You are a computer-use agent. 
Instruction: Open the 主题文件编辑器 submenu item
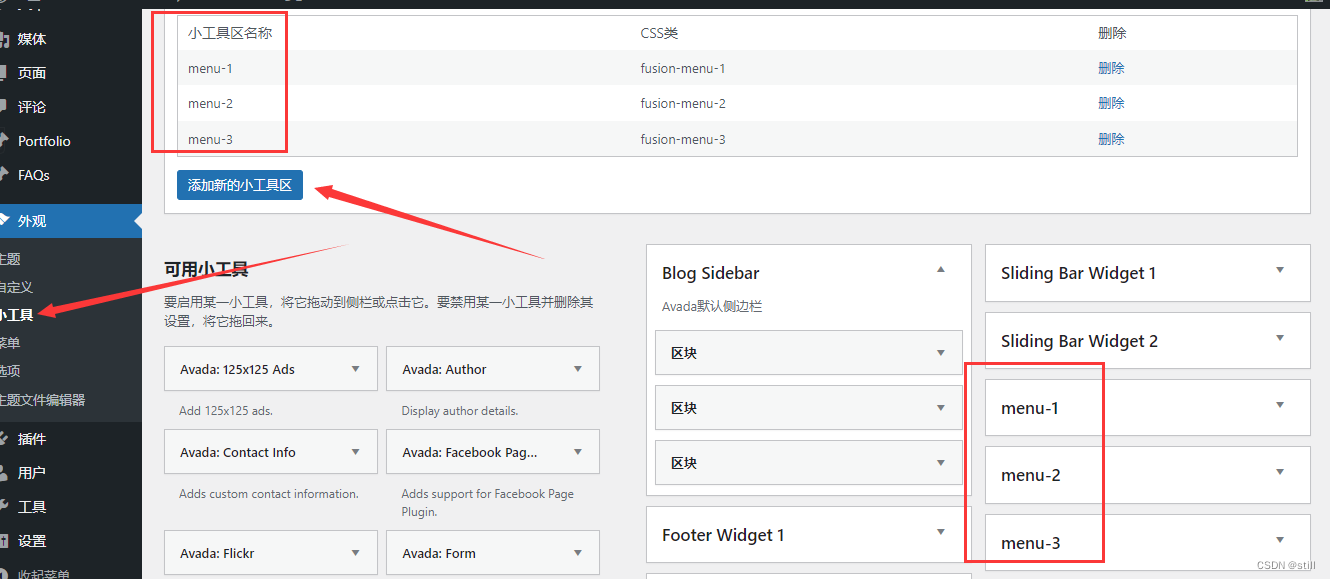pyautogui.click(x=43, y=400)
